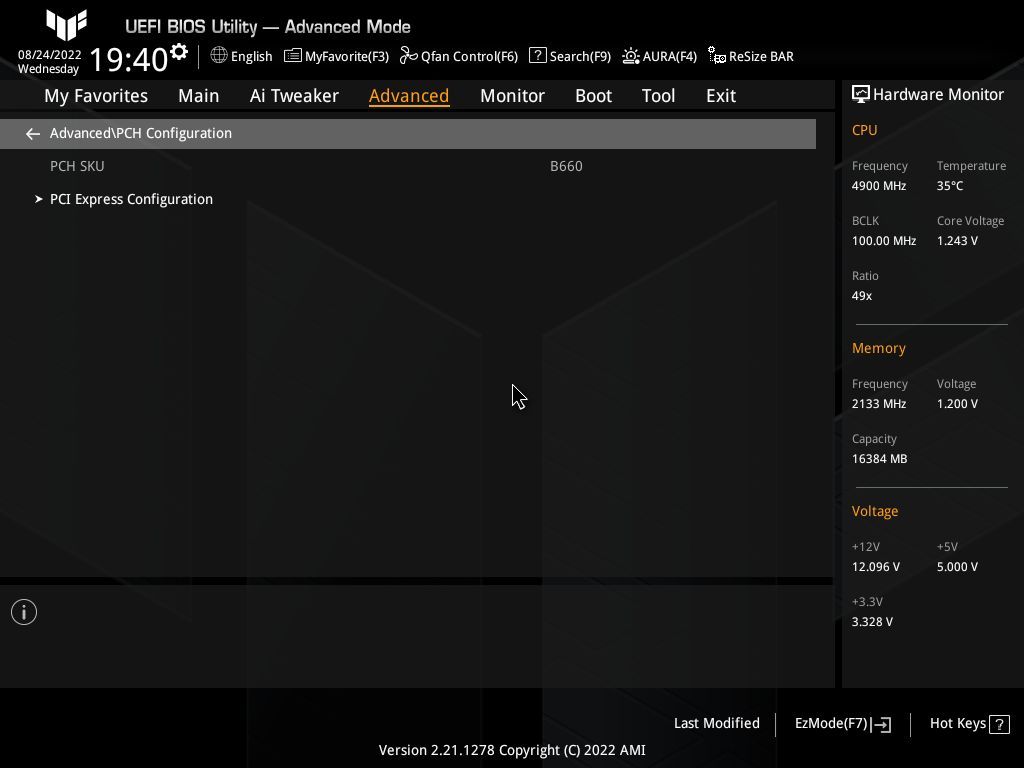
Task: Click Qfan Control(F6) label
Action: click(x=469, y=57)
